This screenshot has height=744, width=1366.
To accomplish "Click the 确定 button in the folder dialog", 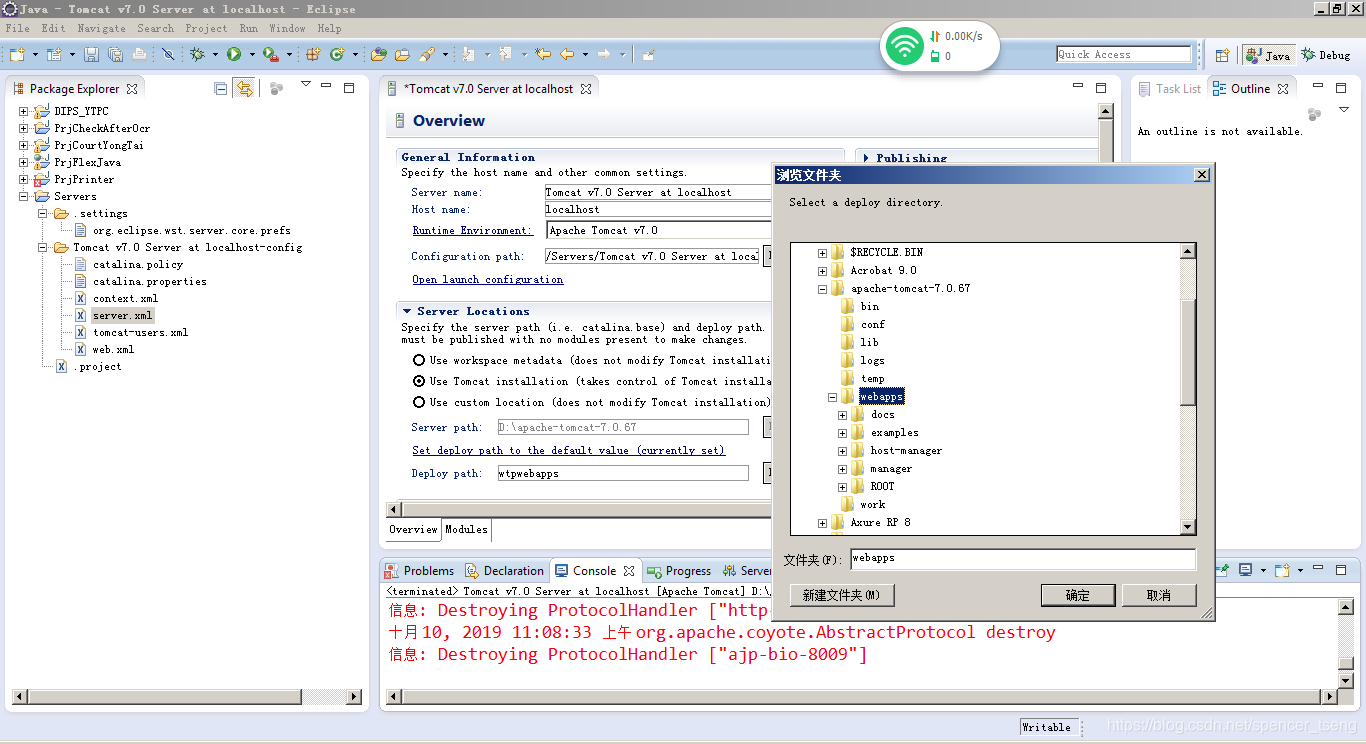I will point(1078,595).
